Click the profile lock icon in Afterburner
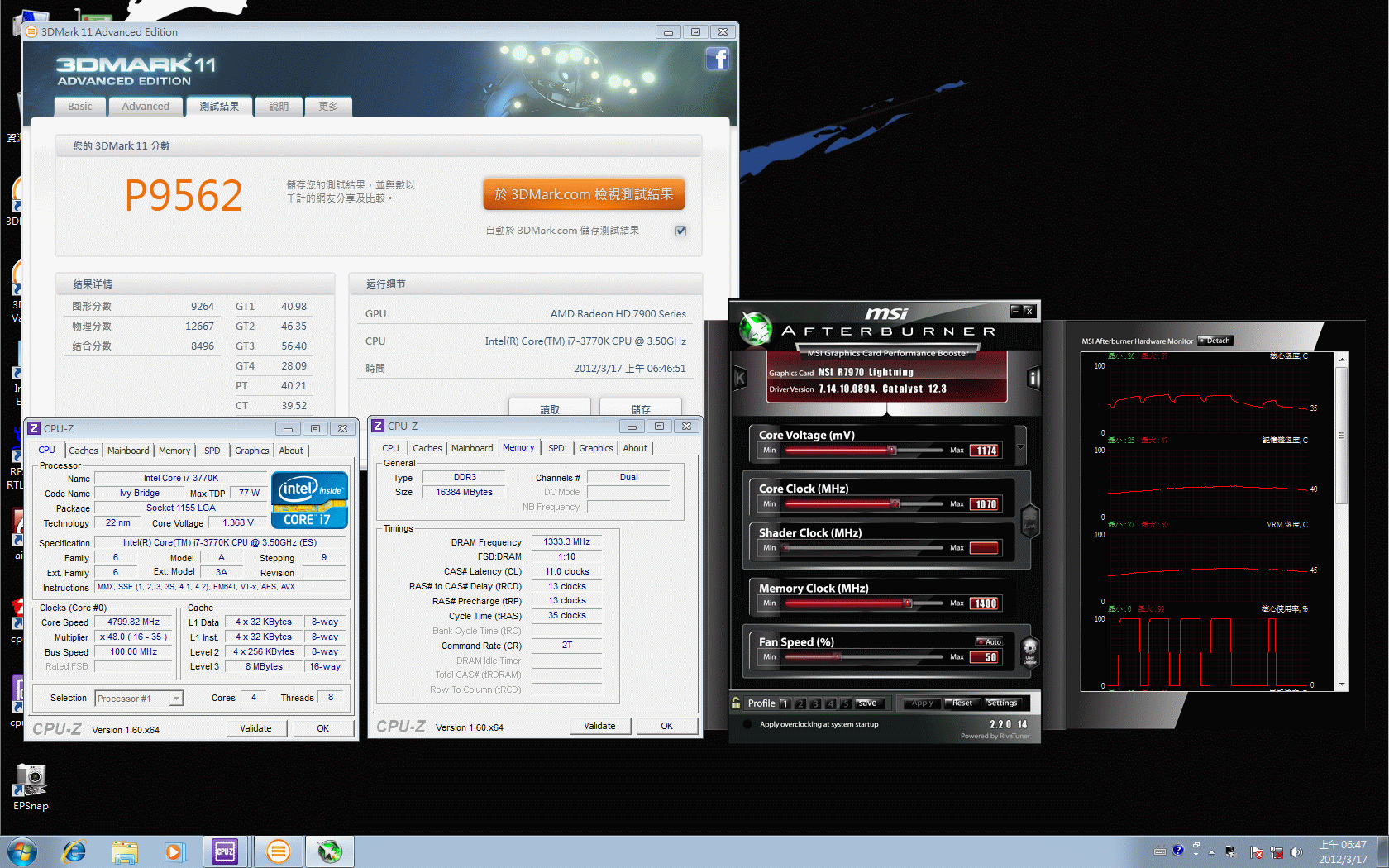The width and height of the screenshot is (1389, 868). [x=736, y=703]
